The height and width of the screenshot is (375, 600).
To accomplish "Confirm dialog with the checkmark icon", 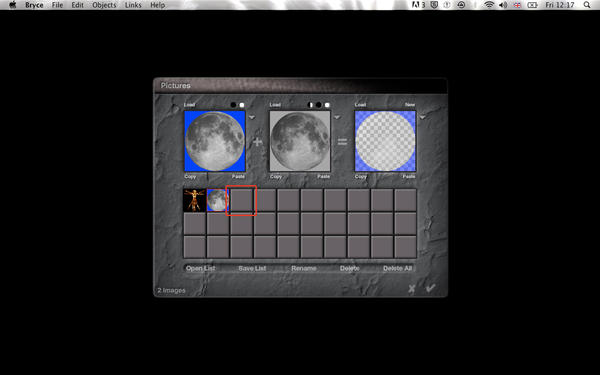I will pyautogui.click(x=430, y=288).
